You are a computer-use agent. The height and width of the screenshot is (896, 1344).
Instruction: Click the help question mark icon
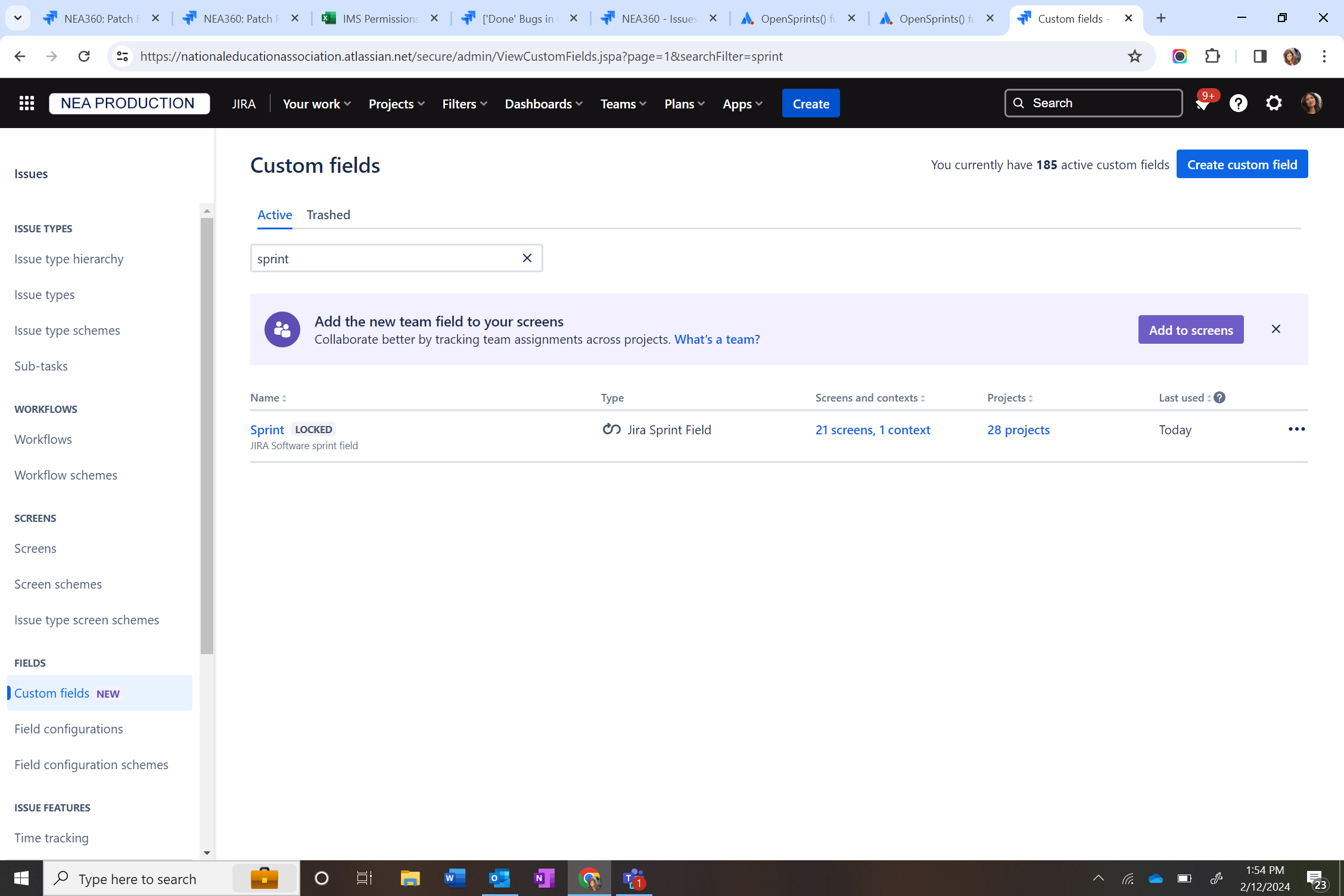[1238, 103]
